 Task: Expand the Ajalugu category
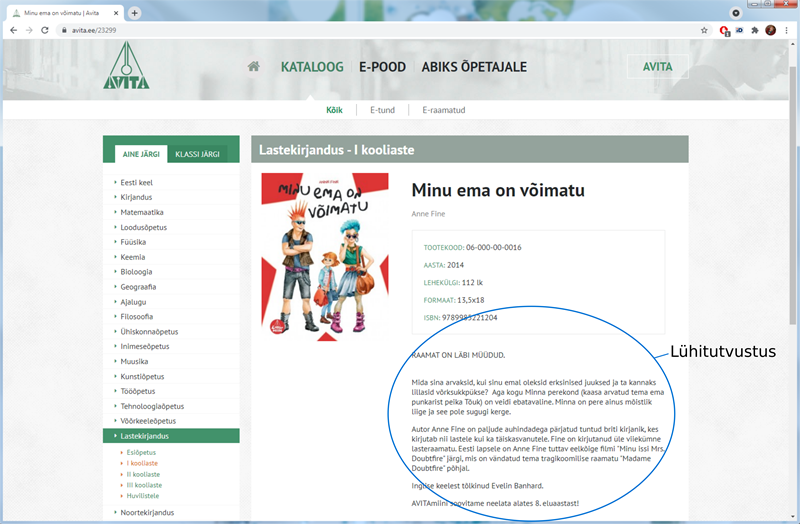coord(133,302)
